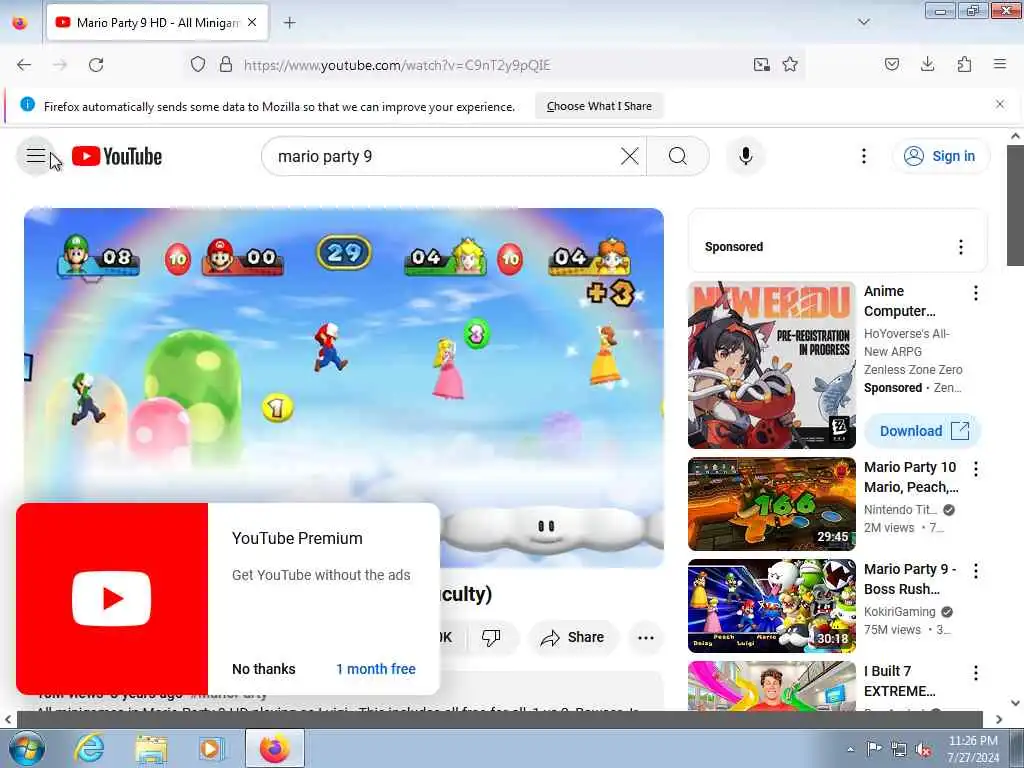This screenshot has height=768, width=1024.
Task: Focus the address bar URL
Action: 397,65
